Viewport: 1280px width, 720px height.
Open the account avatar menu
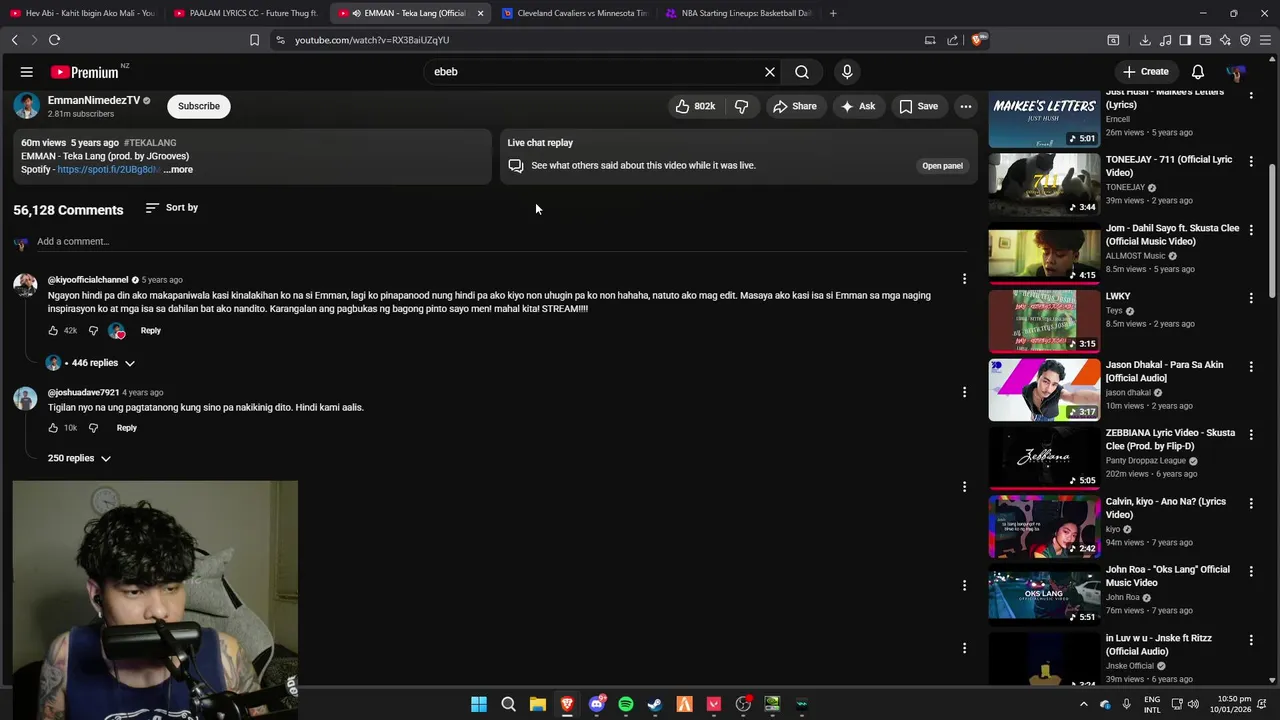[1236, 72]
